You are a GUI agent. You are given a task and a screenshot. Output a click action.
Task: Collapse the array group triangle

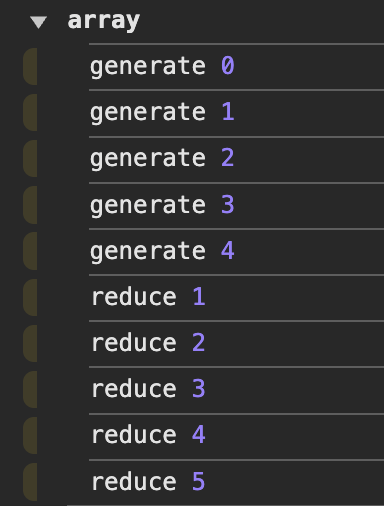38,22
